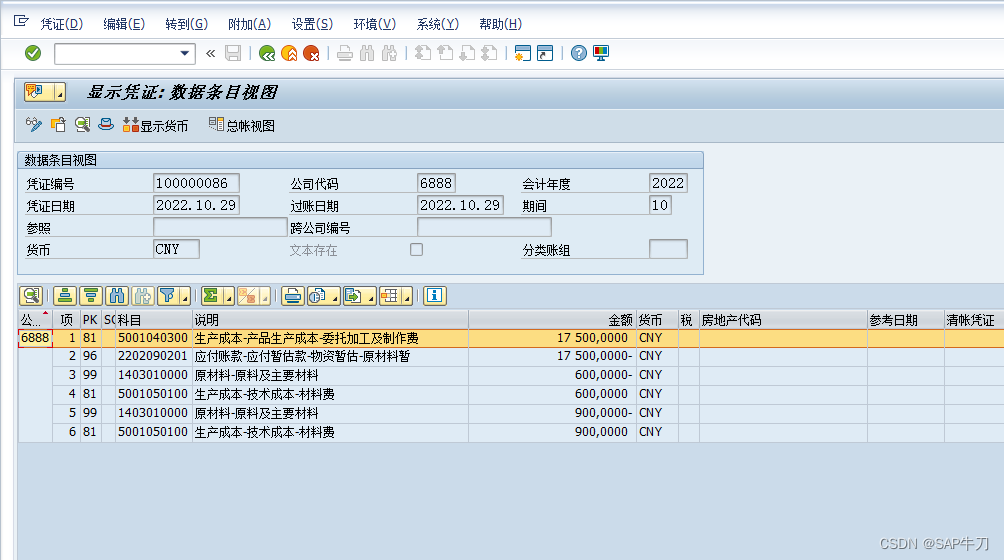The width and height of the screenshot is (1004, 560).
Task: Click the Save diskette icon
Action: tap(233, 54)
